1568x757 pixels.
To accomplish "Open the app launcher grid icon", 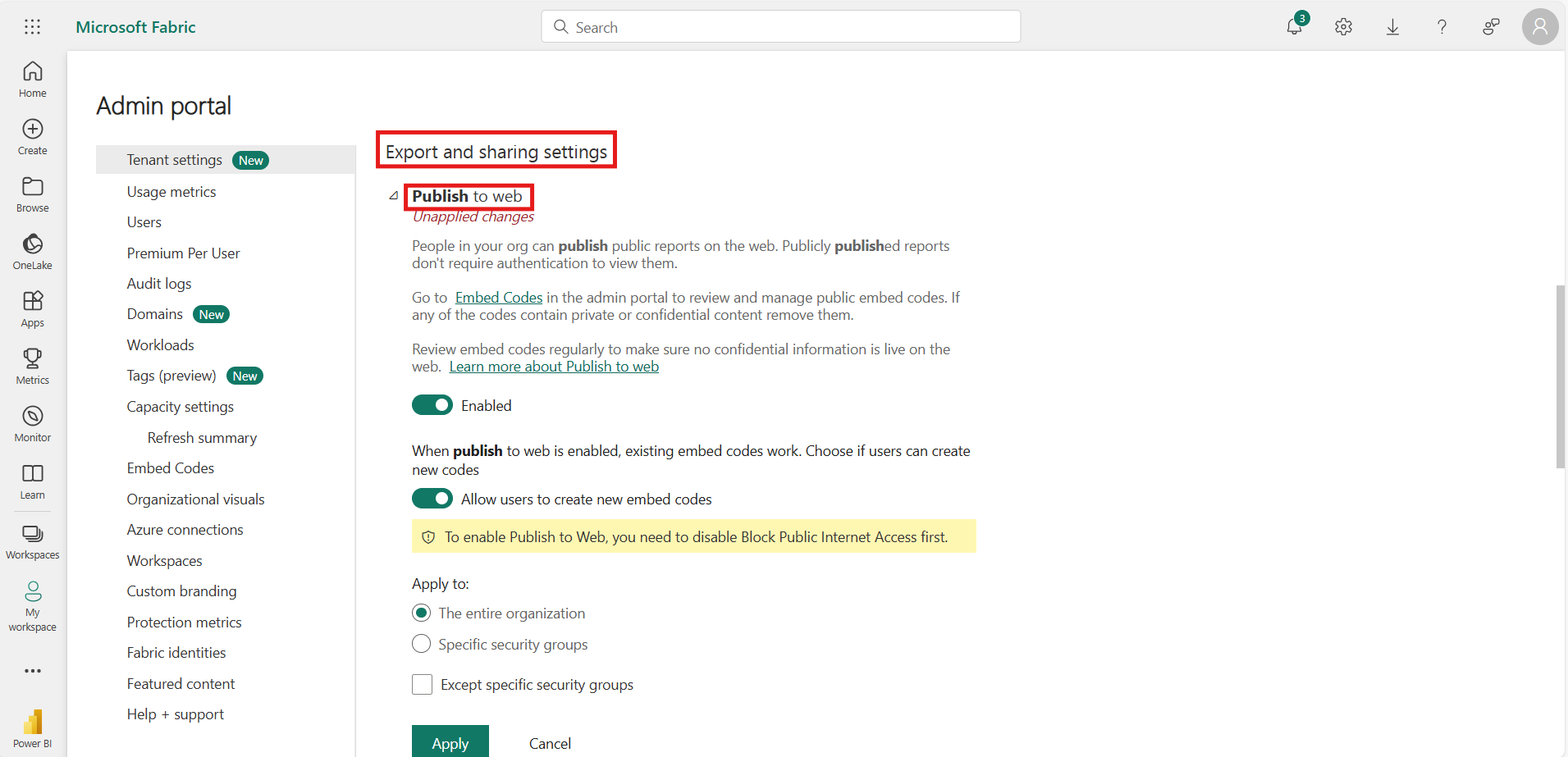I will 32,27.
